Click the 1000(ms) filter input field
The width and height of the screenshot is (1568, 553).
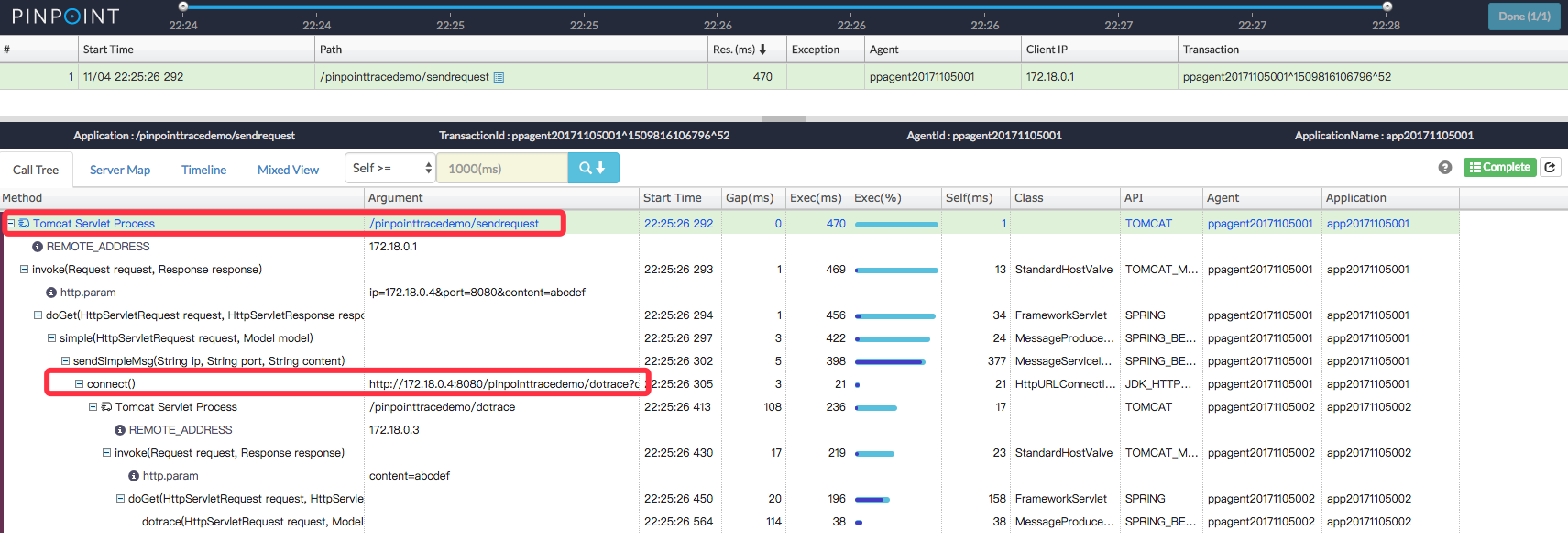pos(502,168)
